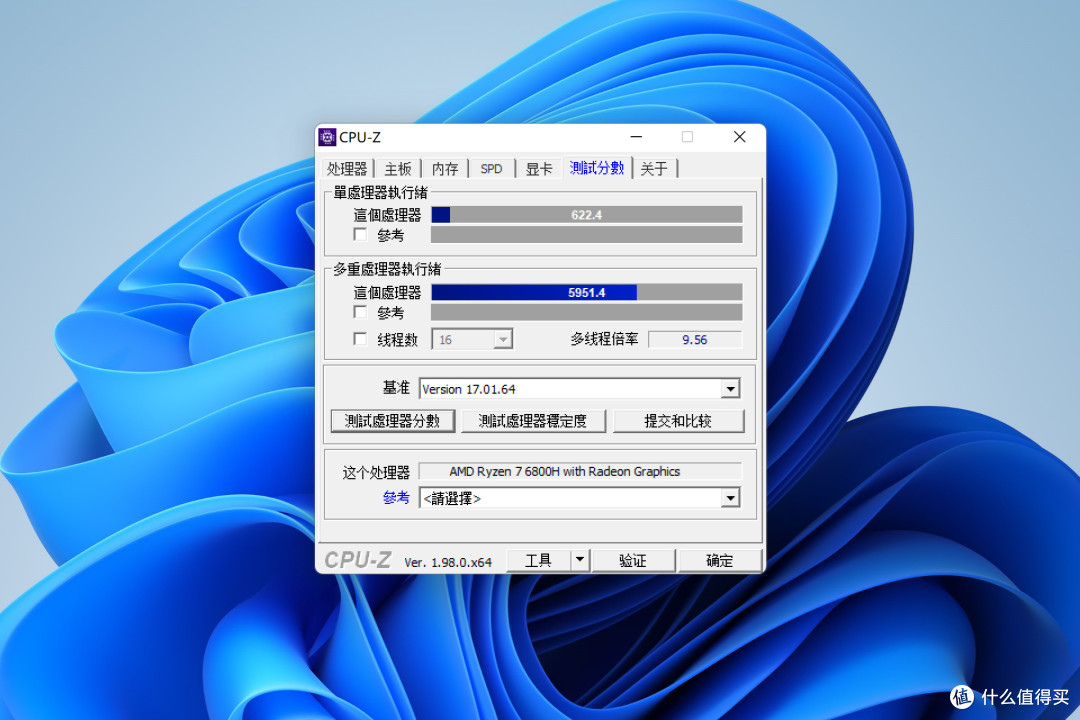Toggle the 线程数 checkbox
The width and height of the screenshot is (1080, 720).
(x=360, y=339)
